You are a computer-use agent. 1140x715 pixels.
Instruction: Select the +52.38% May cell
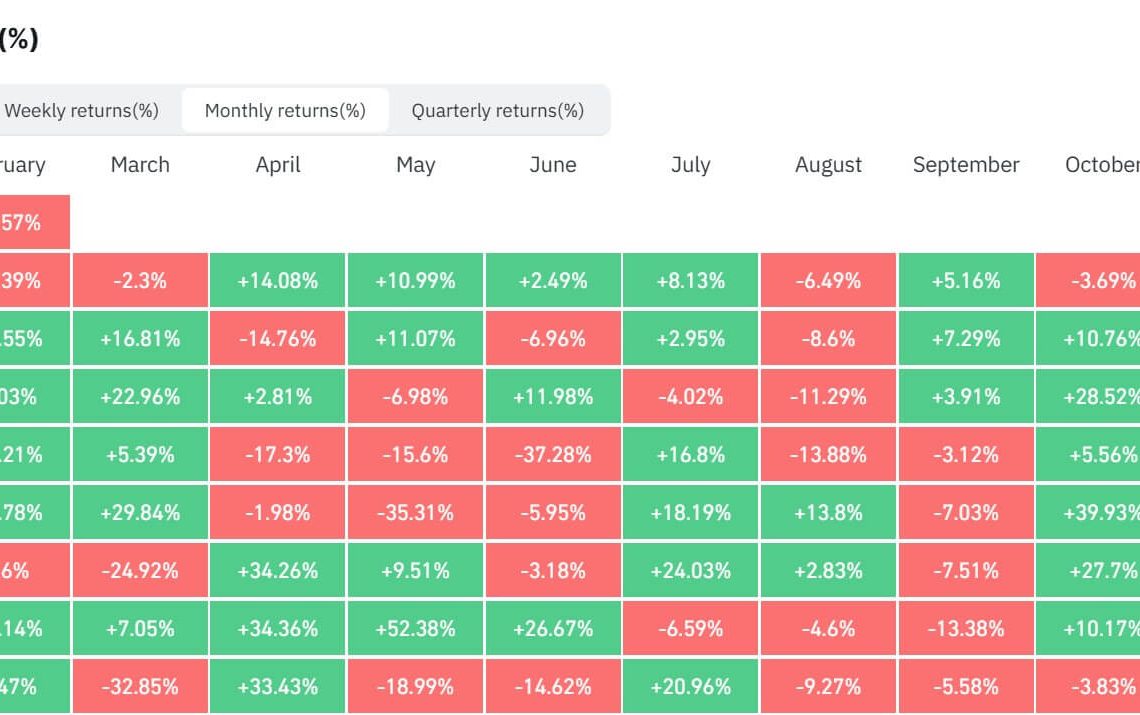[415, 629]
